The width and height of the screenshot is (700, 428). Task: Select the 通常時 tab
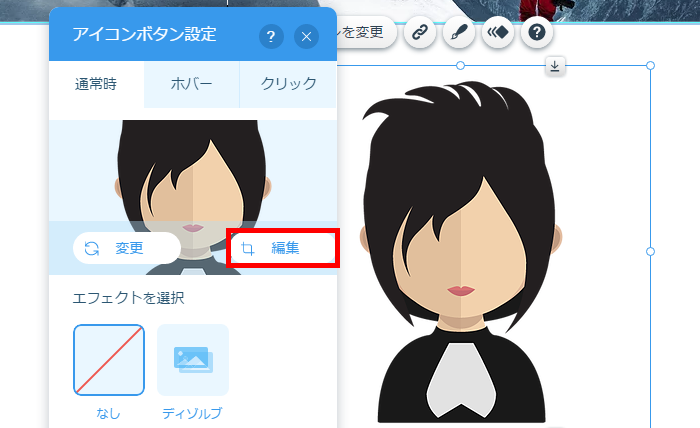click(x=96, y=84)
